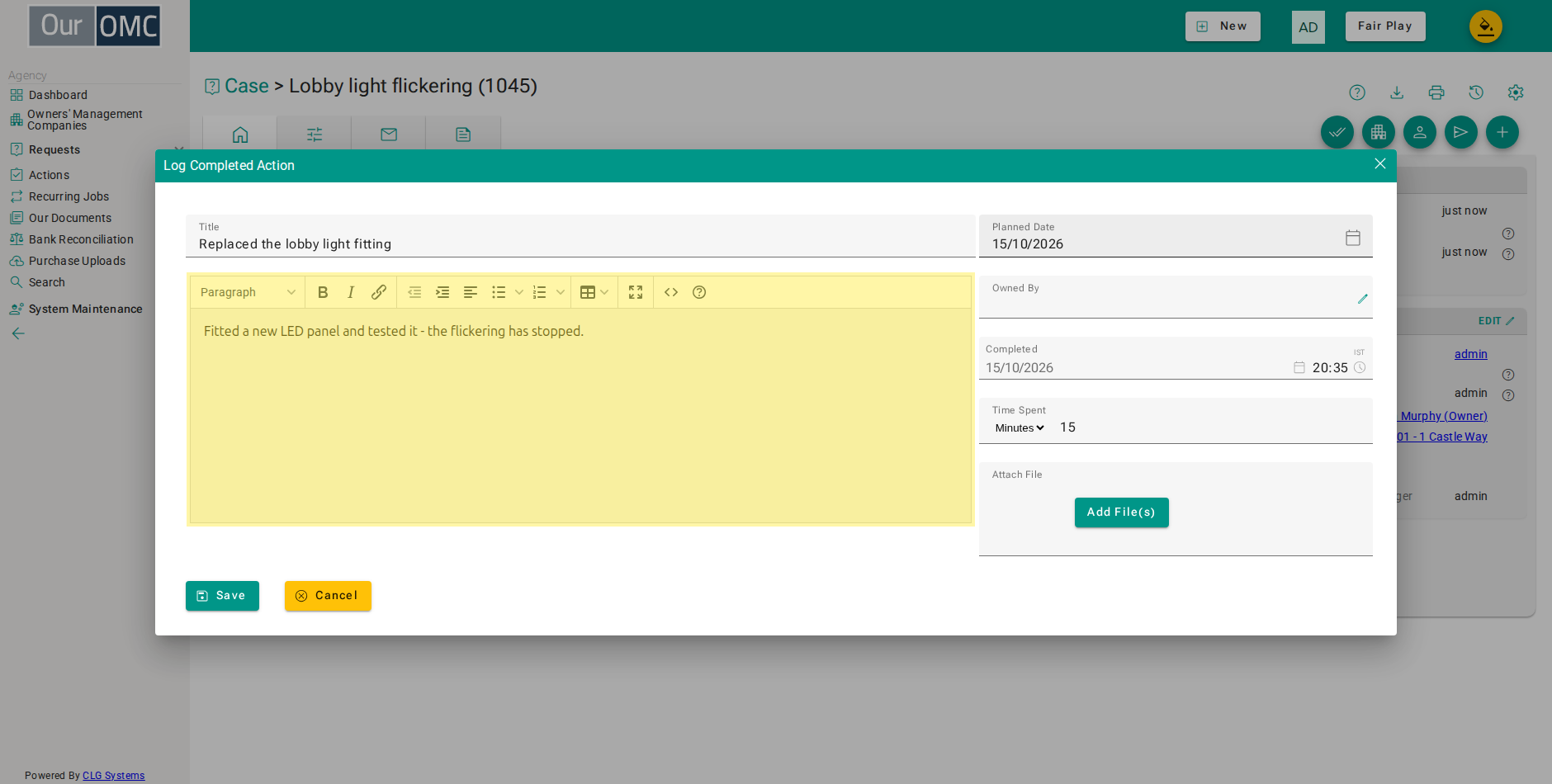
Task: Open Dashboard in sidebar
Action: [58, 95]
